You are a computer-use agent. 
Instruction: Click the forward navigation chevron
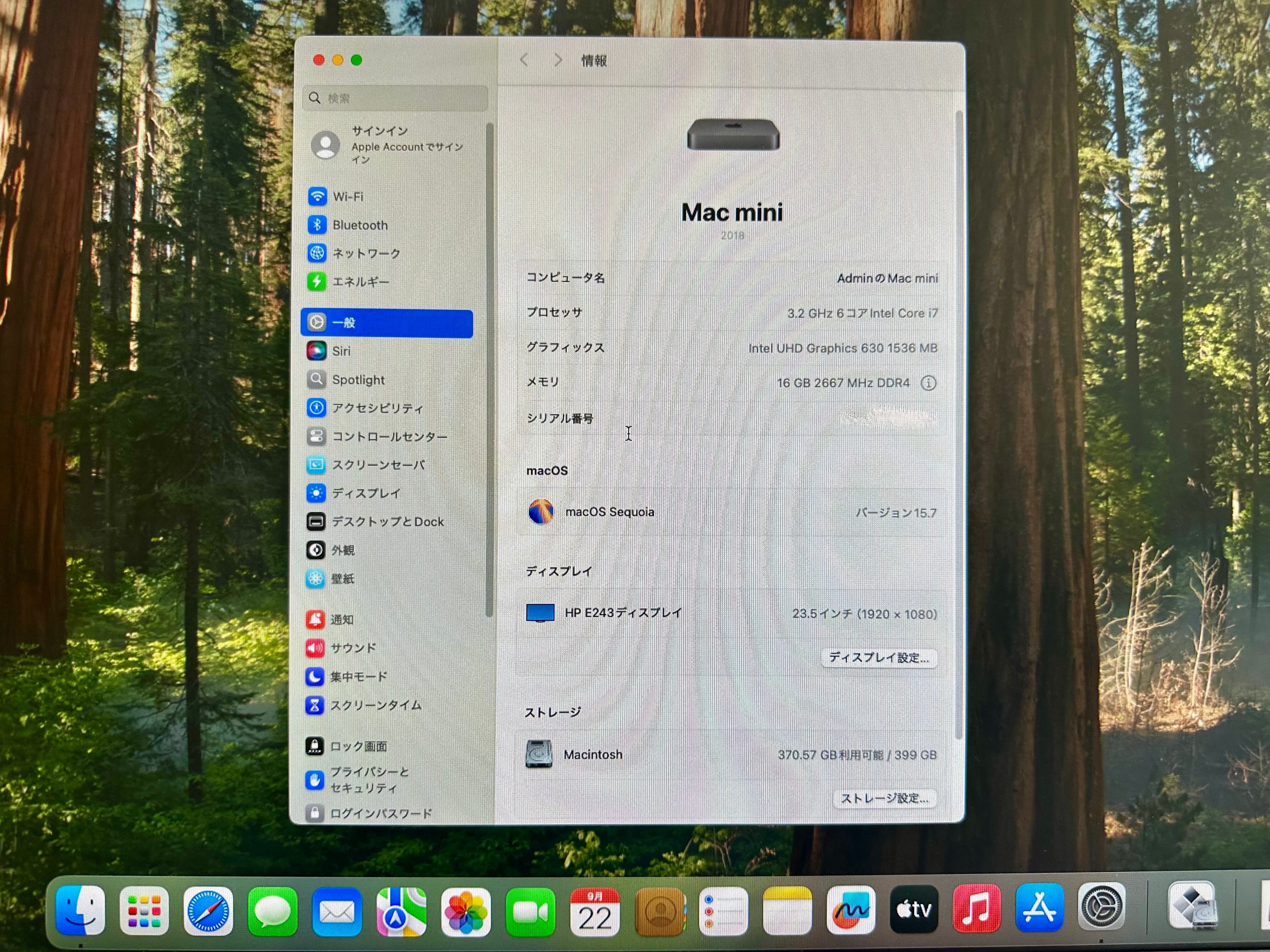[x=558, y=60]
